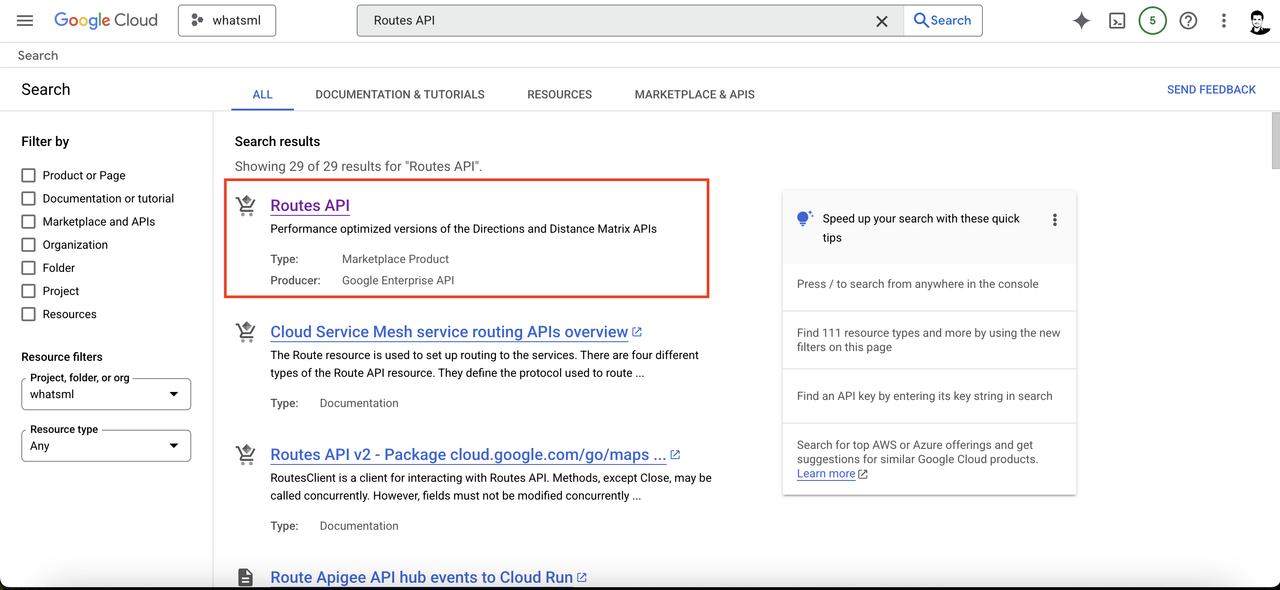Screen dimensions: 1280x590
Task: Expand the Resource type dropdown
Action: click(x=106, y=446)
